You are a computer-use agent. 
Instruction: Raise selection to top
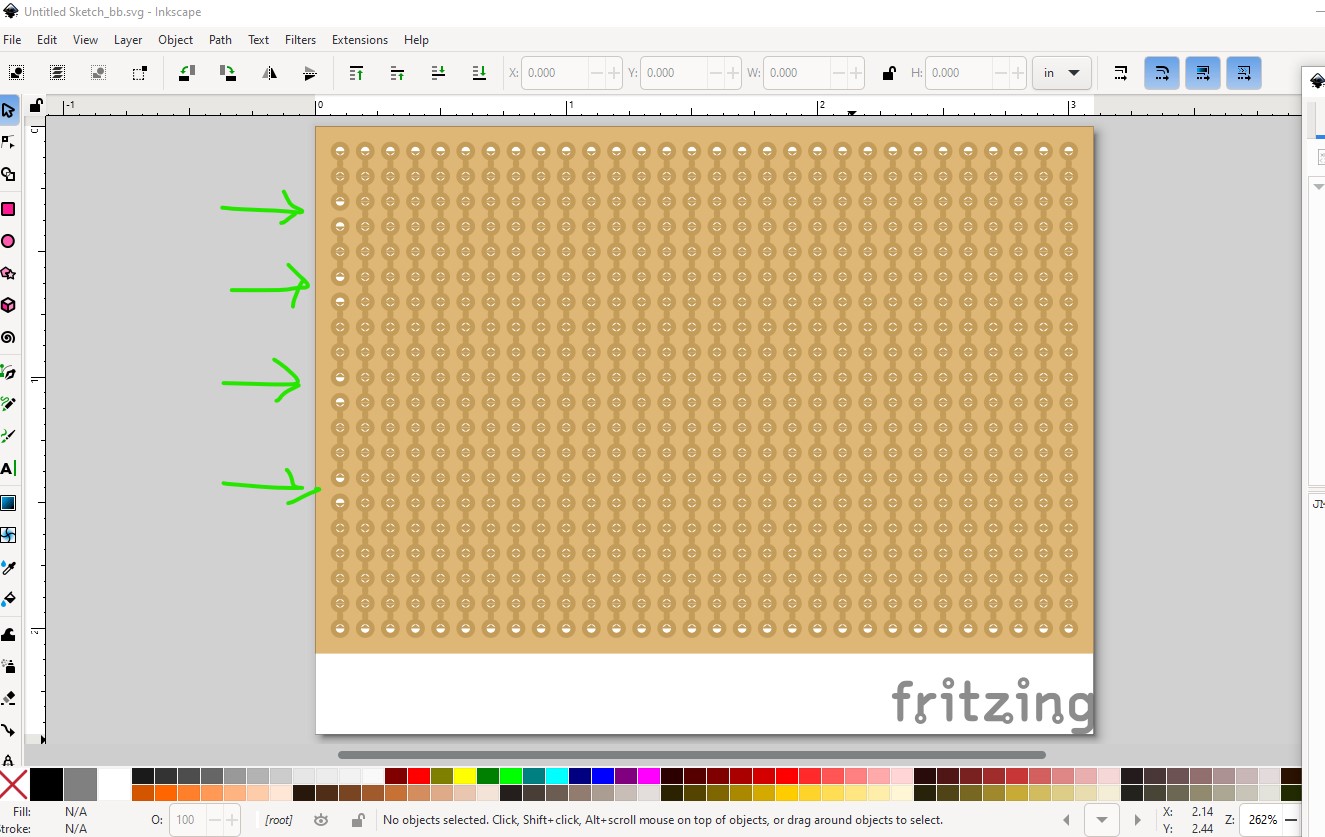[x=356, y=73]
